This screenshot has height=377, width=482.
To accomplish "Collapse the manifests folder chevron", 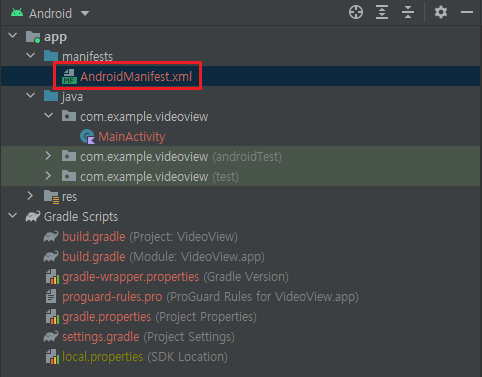I will coord(30,55).
